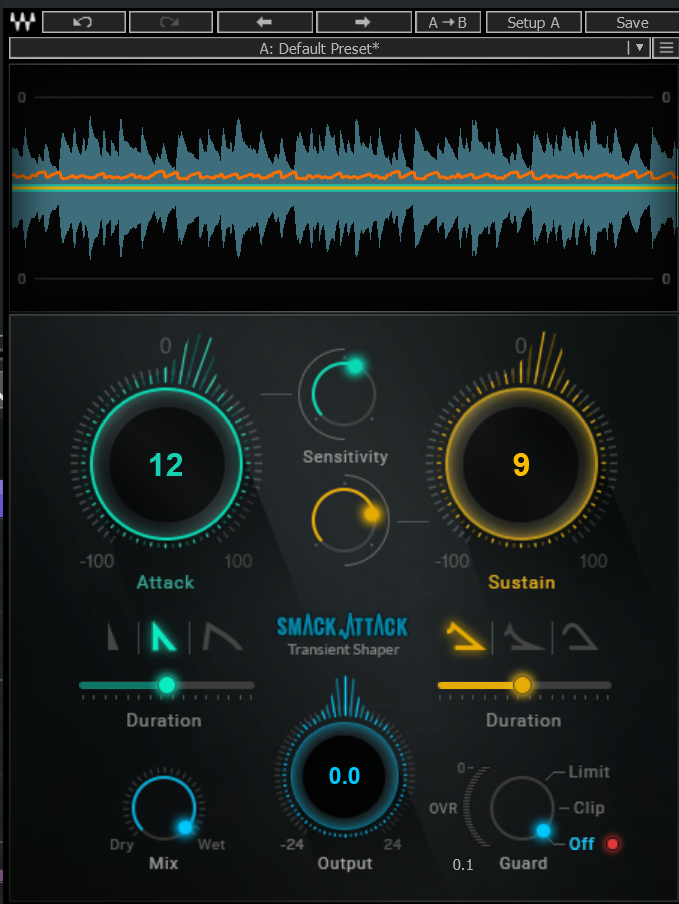Click the Attack label

coord(165,582)
